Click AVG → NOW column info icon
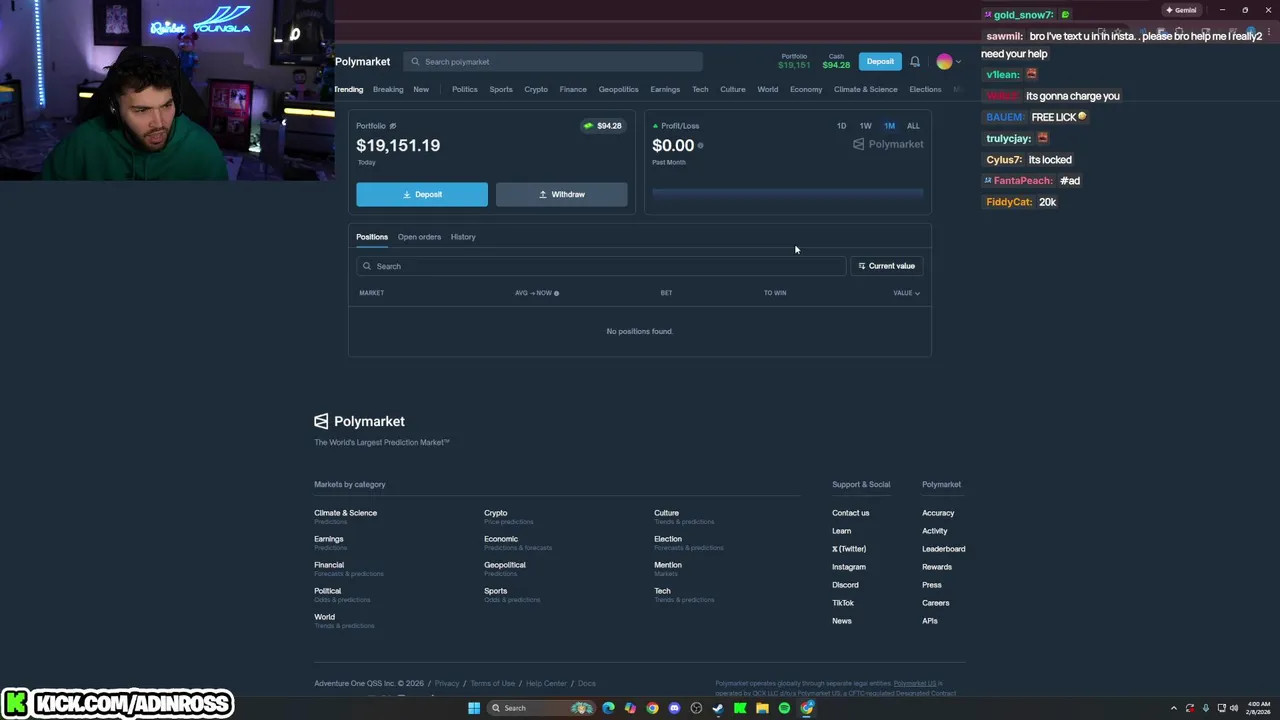 tap(556, 293)
